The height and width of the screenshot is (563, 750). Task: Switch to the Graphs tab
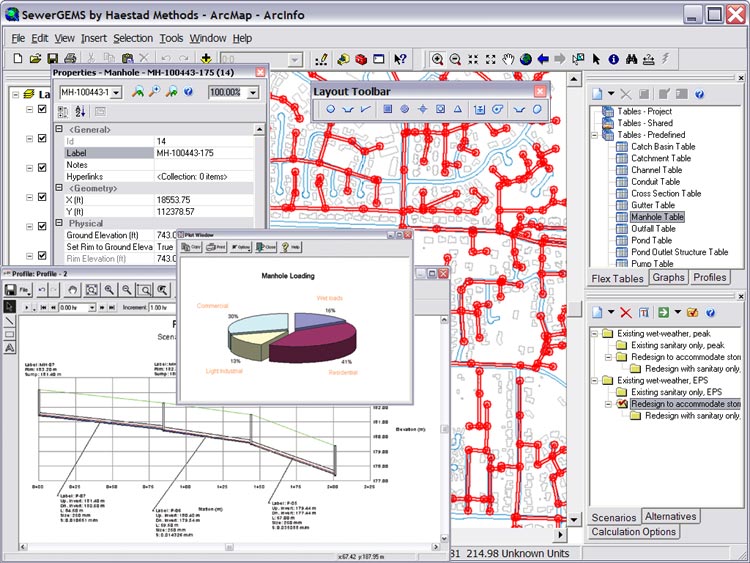point(668,277)
